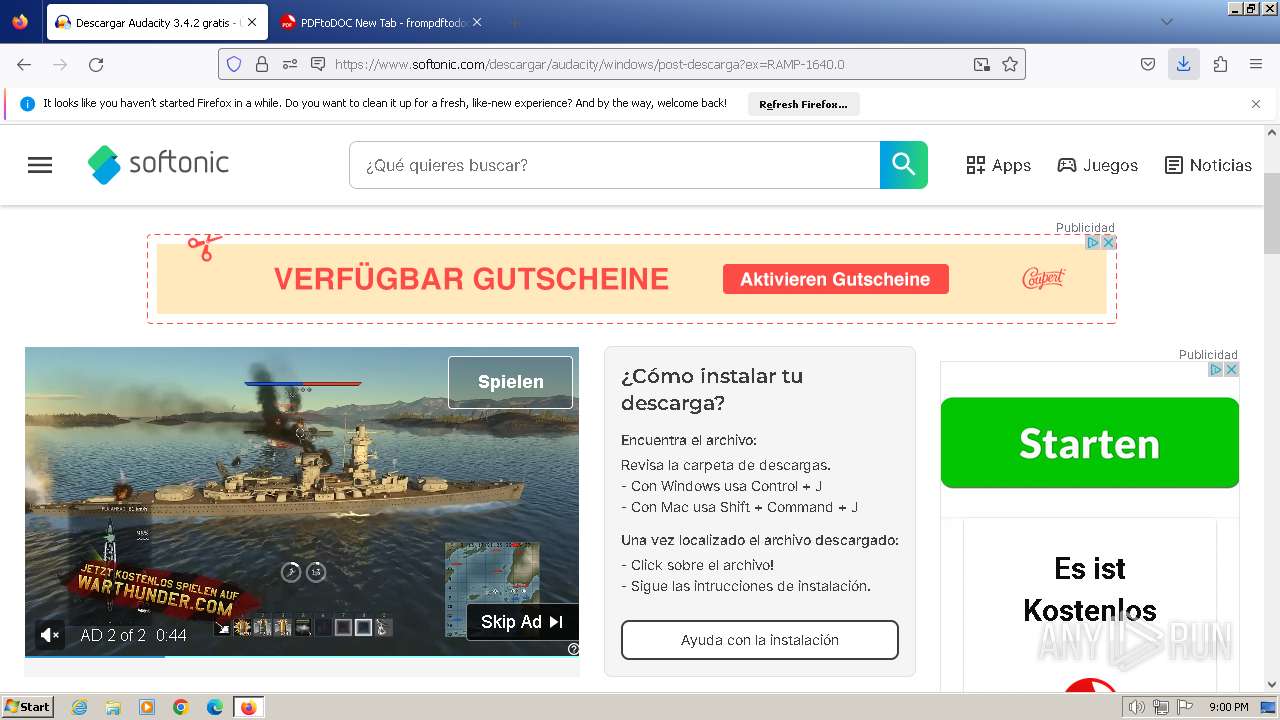Click Ayuda con la instalación button
The image size is (1280, 720).
click(x=760, y=640)
